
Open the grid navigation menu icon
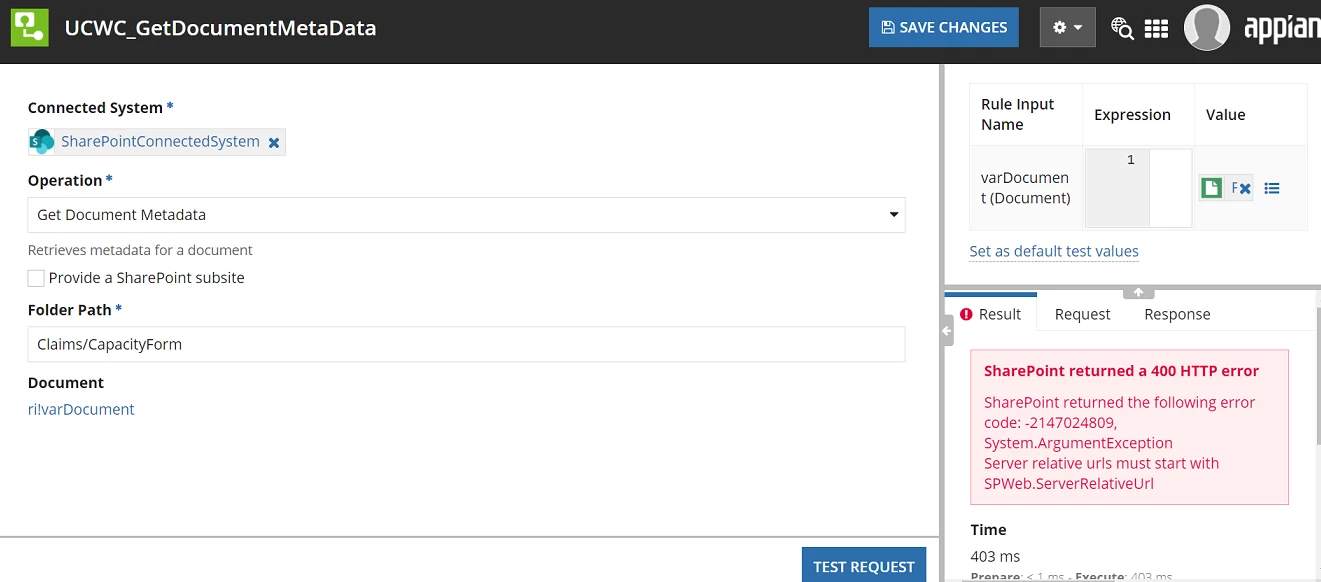click(x=1156, y=28)
